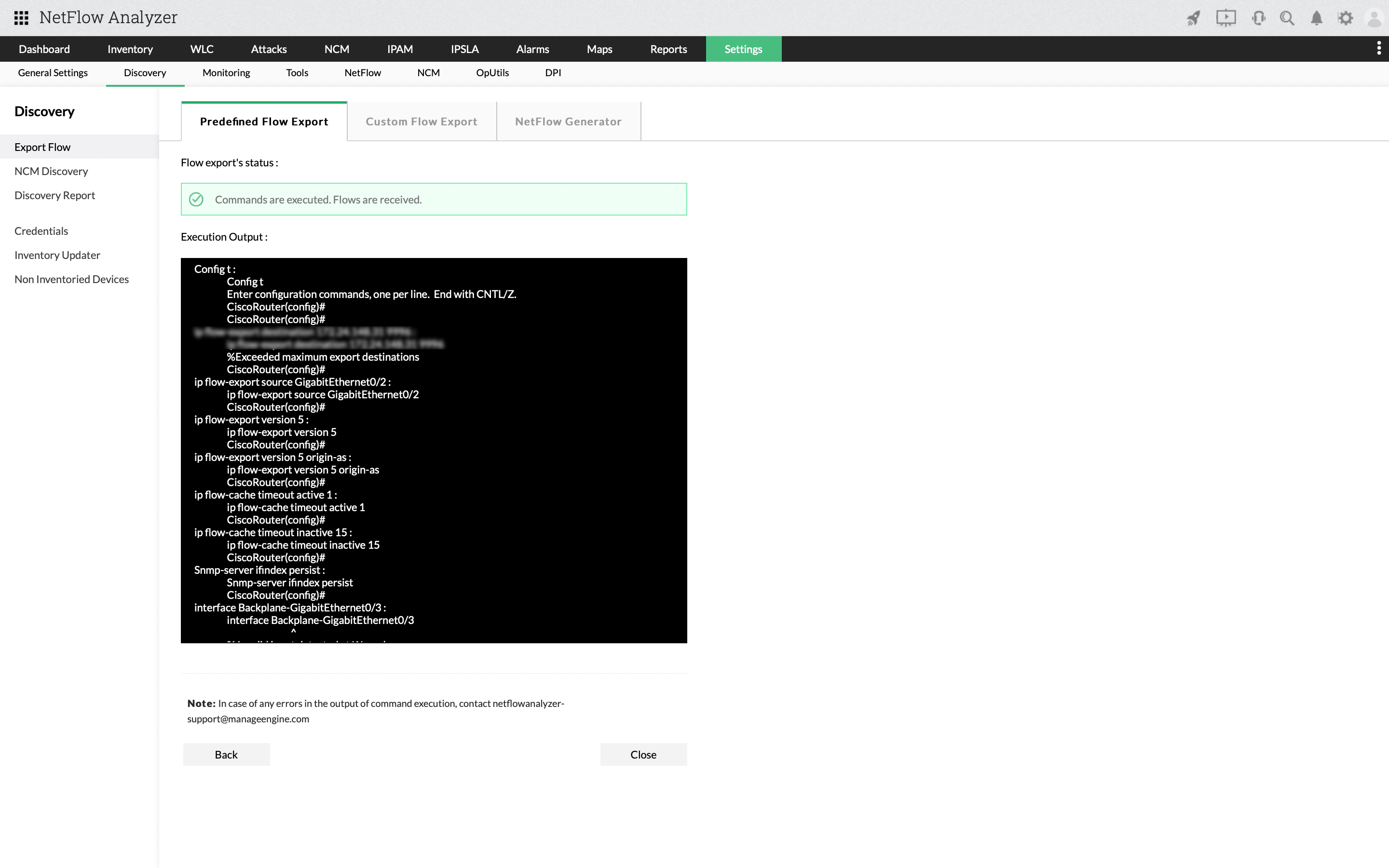
Task: Open the Reports main menu
Action: click(668, 49)
